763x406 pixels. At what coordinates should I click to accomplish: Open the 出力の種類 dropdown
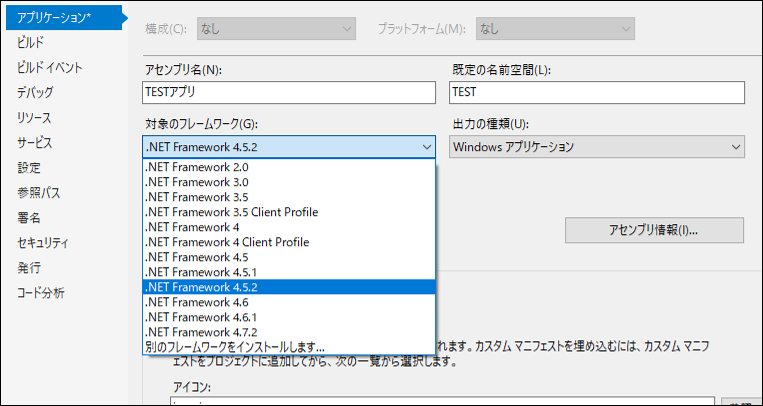point(597,147)
